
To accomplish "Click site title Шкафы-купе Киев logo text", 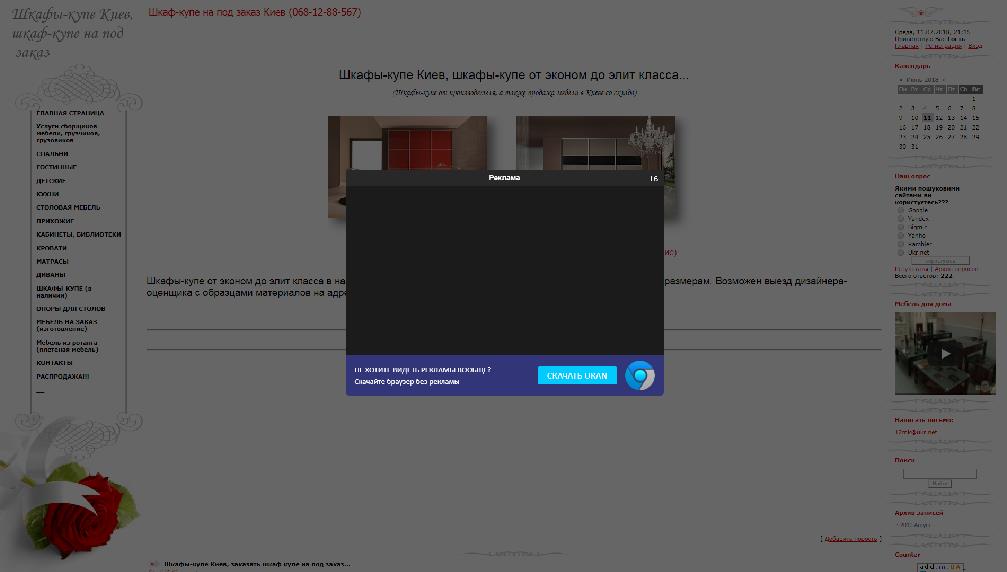I will pyautogui.click(x=73, y=33).
